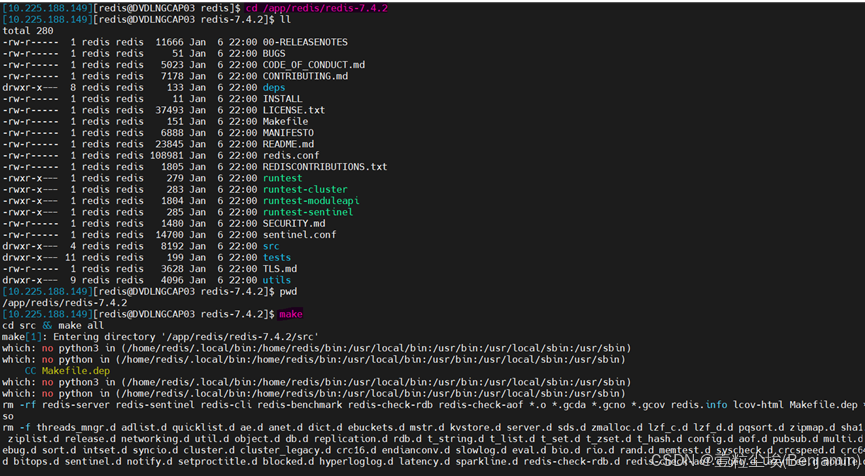Select CONTRIBUTING.md file name

pyautogui.click(x=305, y=76)
